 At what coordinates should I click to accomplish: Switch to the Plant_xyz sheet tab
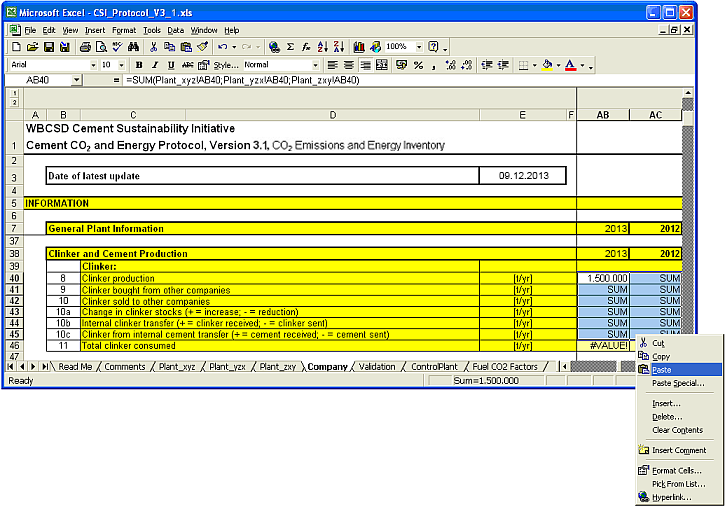pos(177,367)
